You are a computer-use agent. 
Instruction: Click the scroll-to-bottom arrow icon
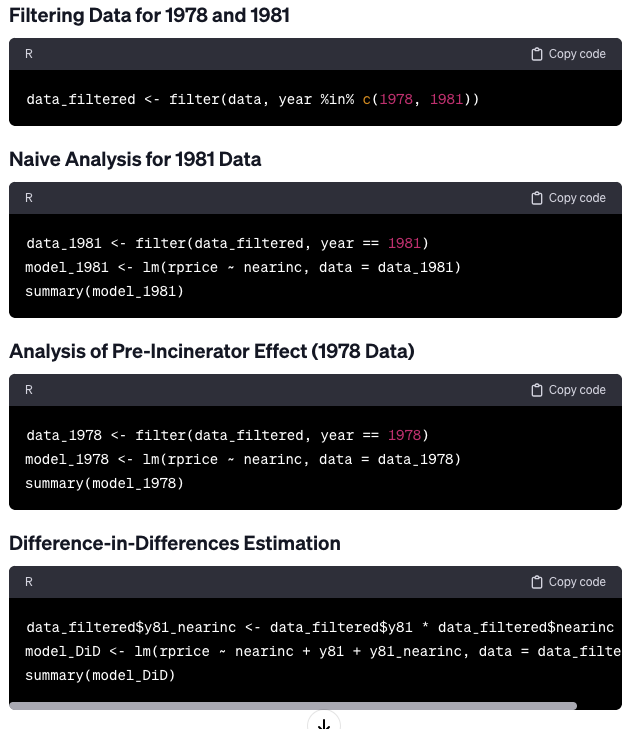click(324, 724)
